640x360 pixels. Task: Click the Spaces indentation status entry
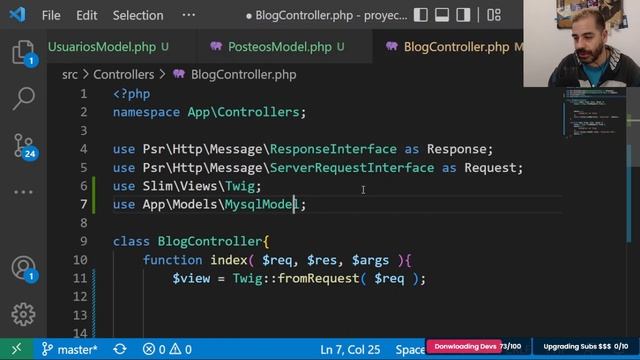coord(410,349)
